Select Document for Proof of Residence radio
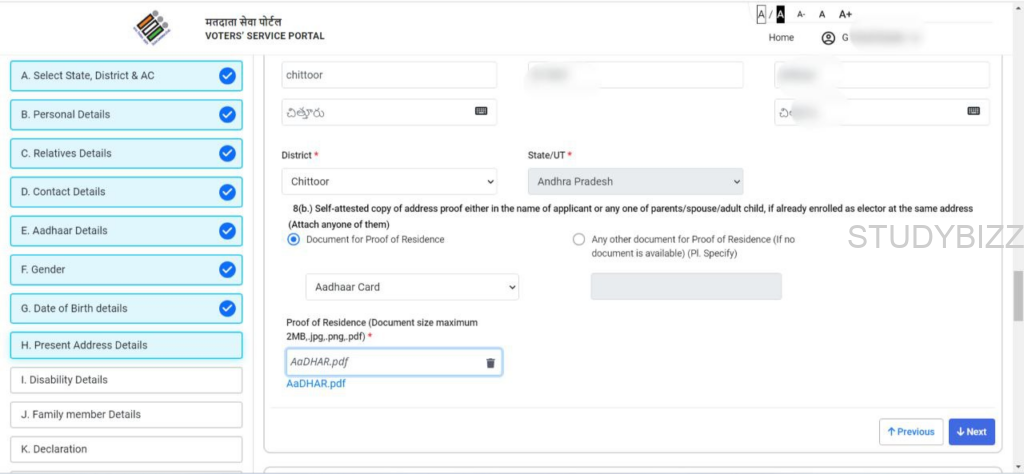 [293, 239]
